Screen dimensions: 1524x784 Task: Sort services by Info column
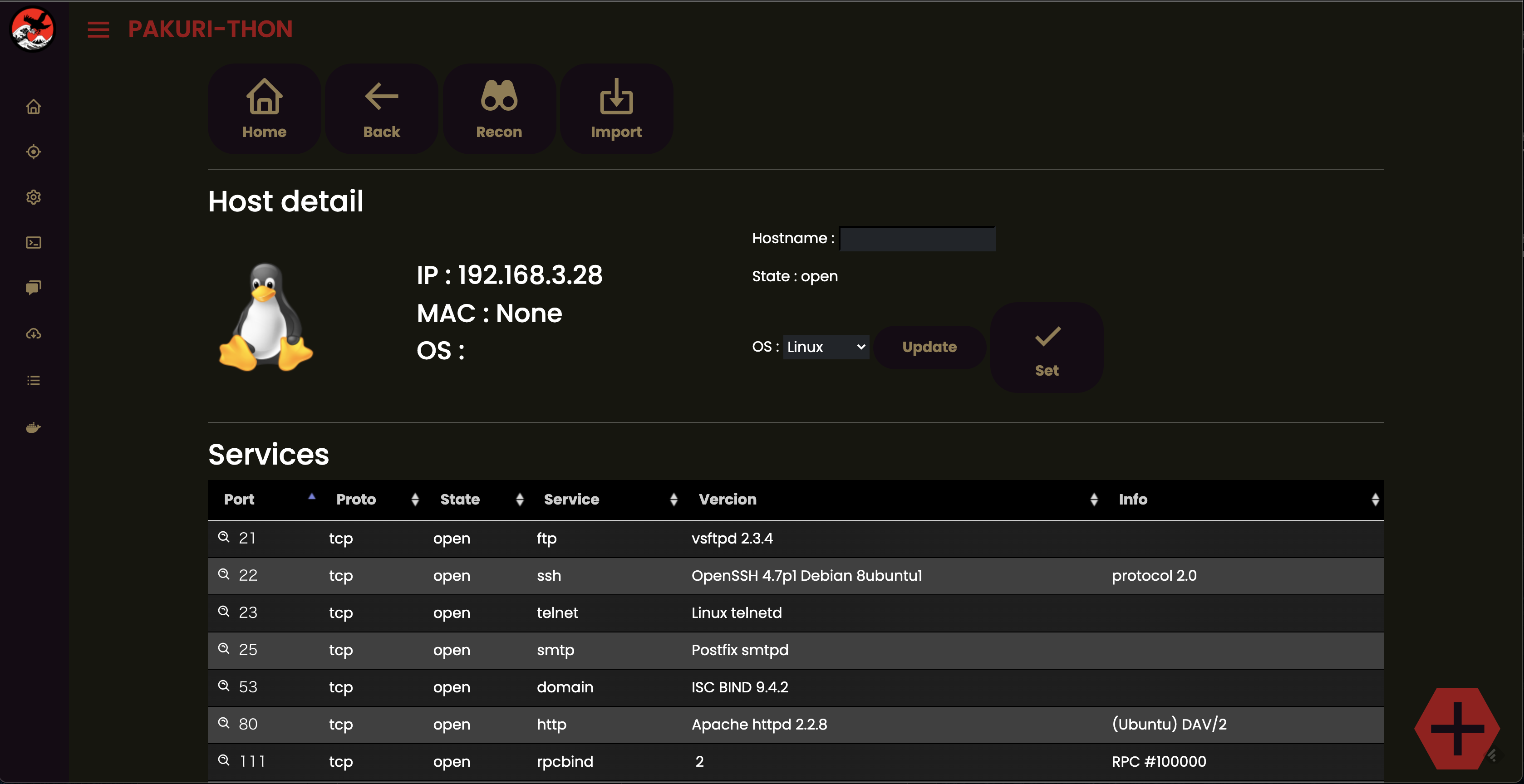click(x=1244, y=500)
